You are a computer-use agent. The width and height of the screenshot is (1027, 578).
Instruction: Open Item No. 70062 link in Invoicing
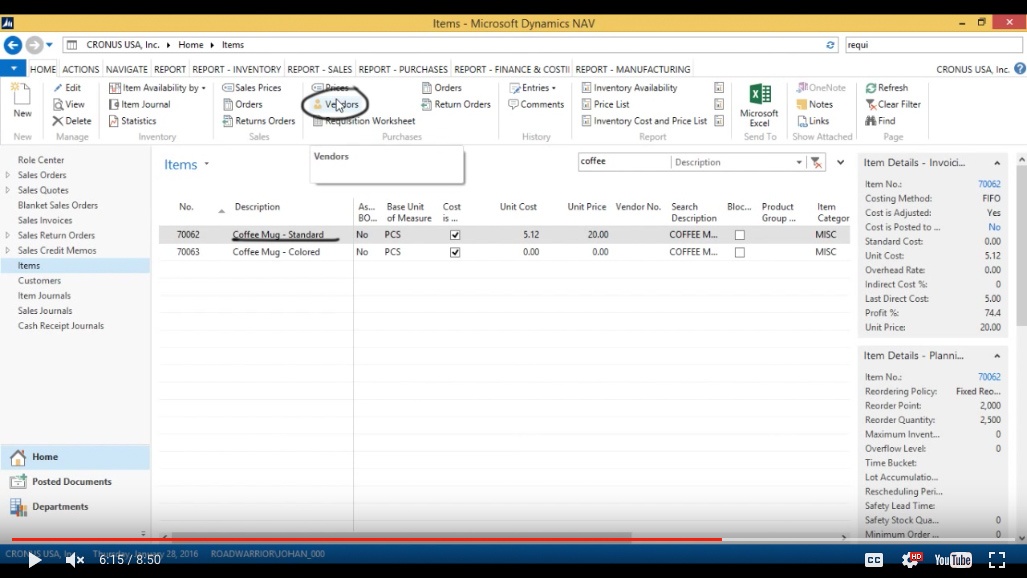coord(989,184)
